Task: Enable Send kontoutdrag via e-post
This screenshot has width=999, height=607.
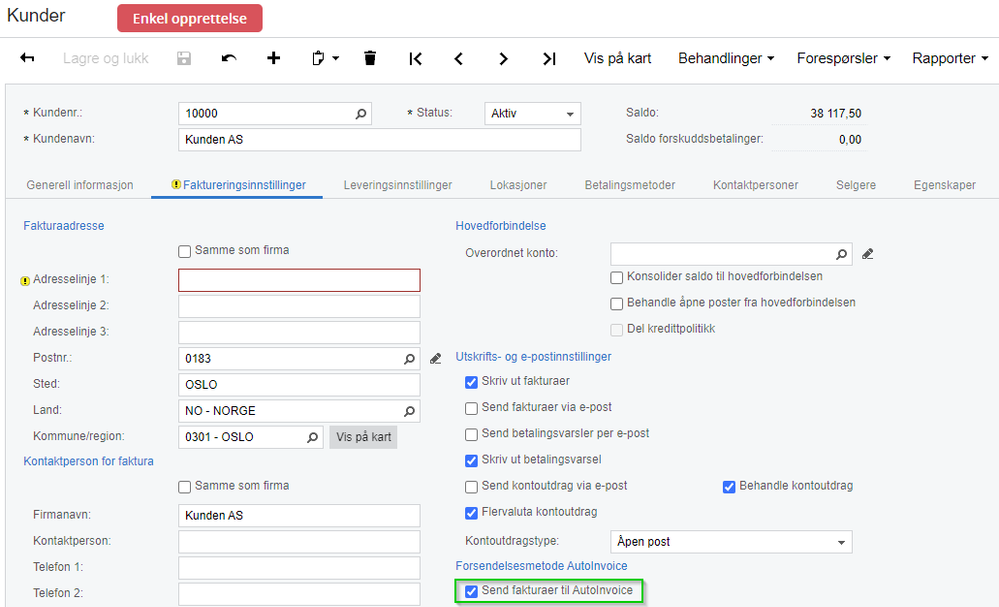Action: (x=471, y=487)
